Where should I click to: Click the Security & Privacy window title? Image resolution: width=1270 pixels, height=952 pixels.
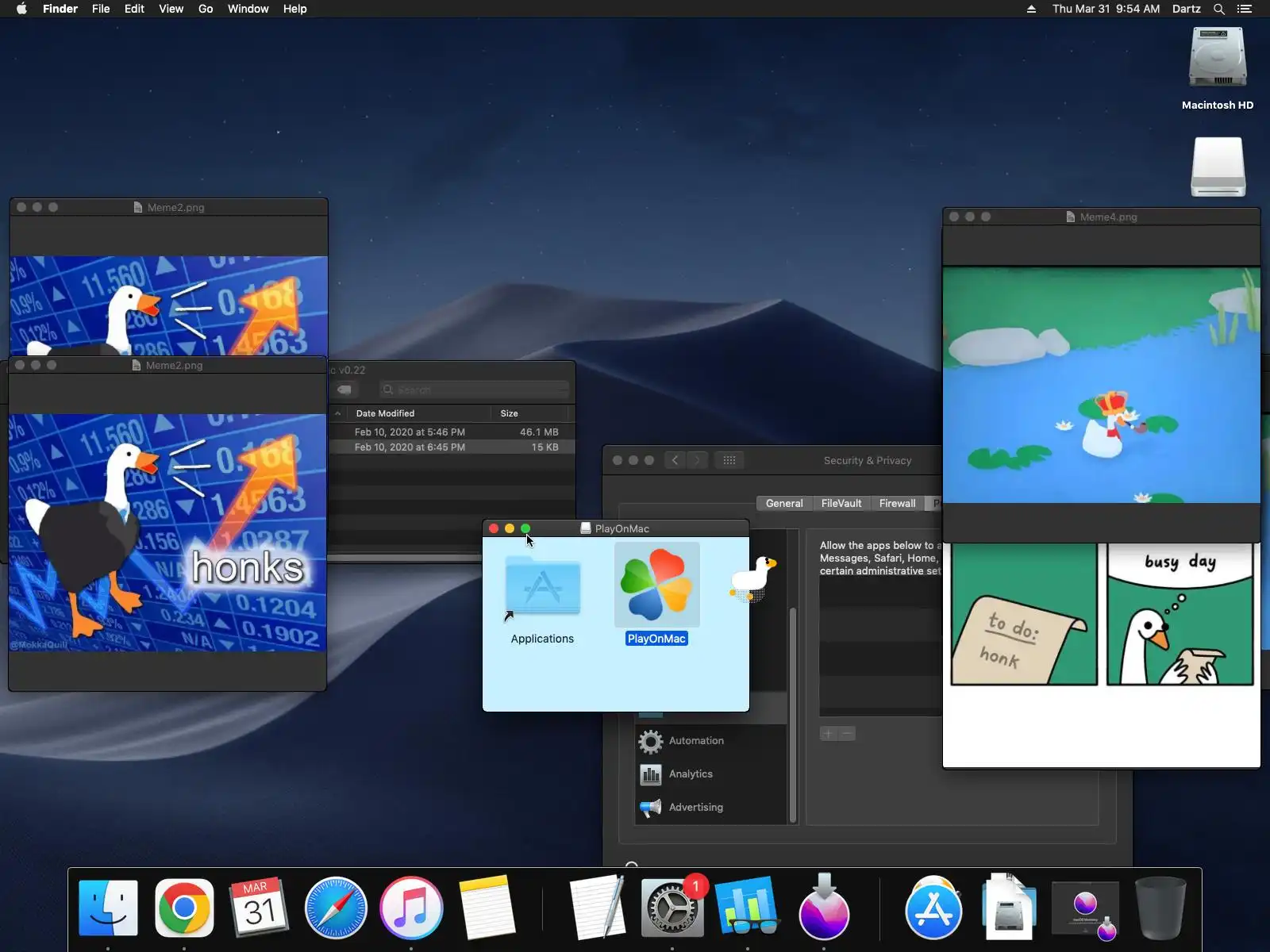(868, 460)
